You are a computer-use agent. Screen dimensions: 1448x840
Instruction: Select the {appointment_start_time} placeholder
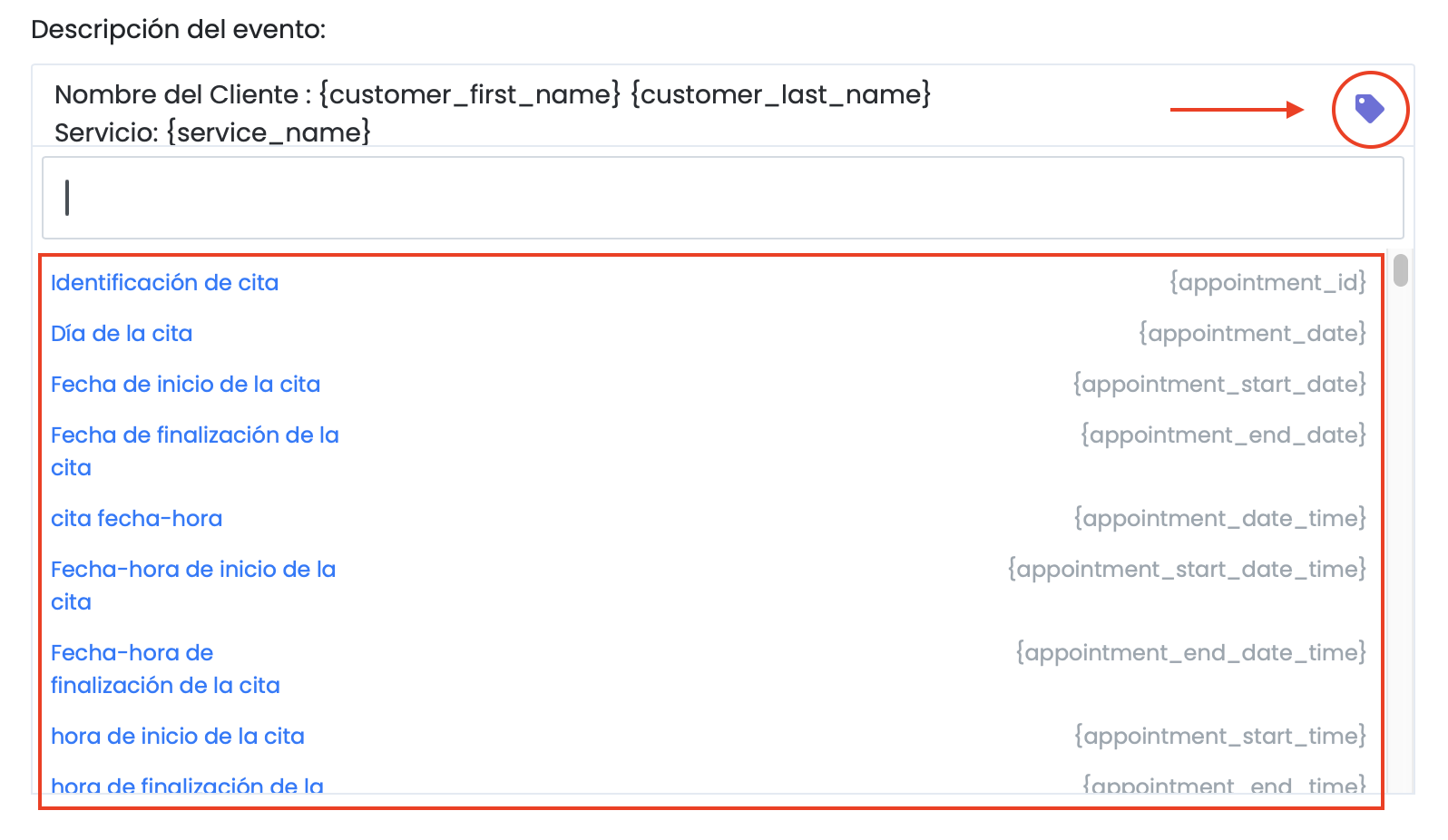point(1219,737)
